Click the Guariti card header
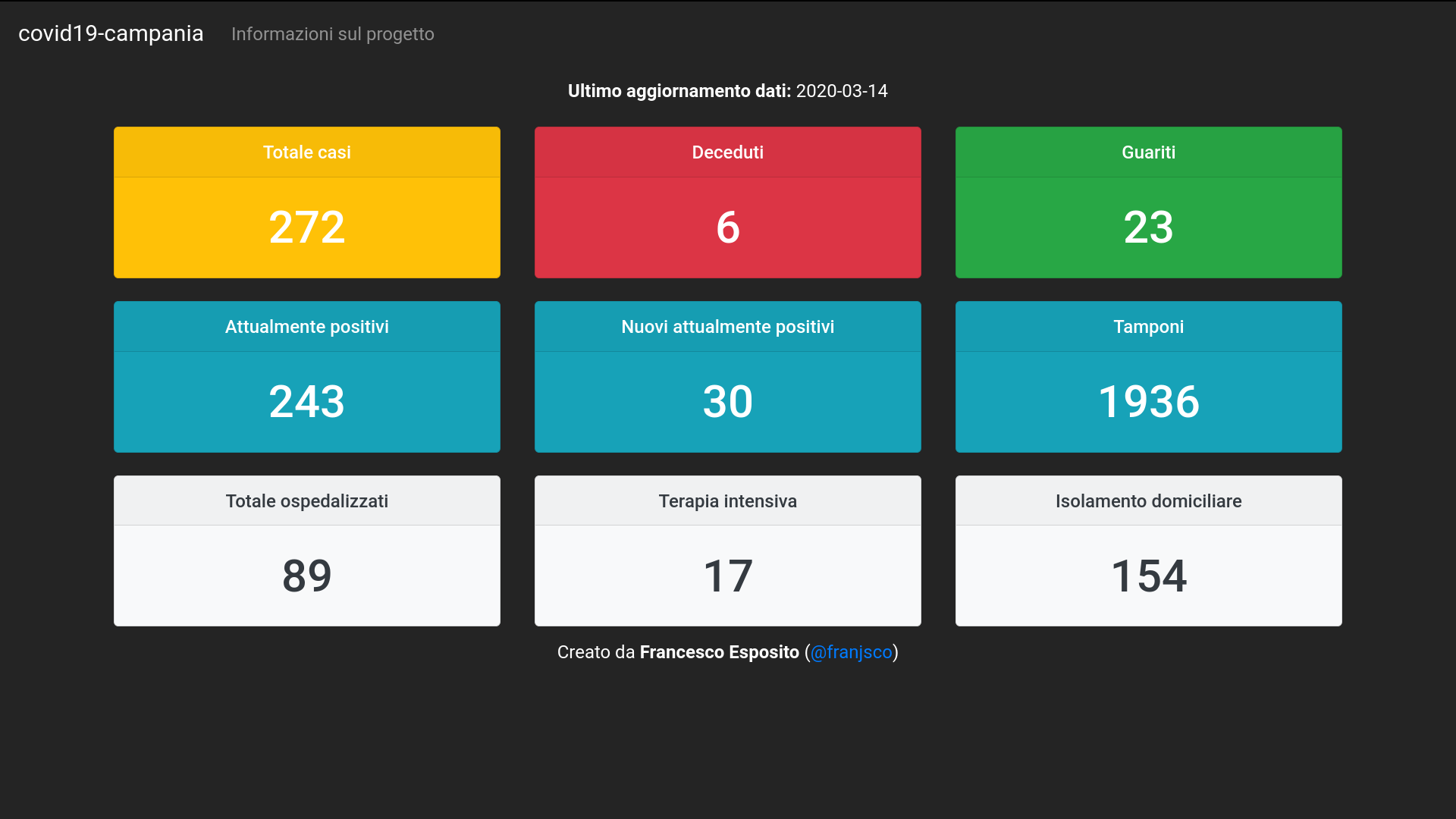Screen dimensions: 1456x819 click(x=1149, y=152)
